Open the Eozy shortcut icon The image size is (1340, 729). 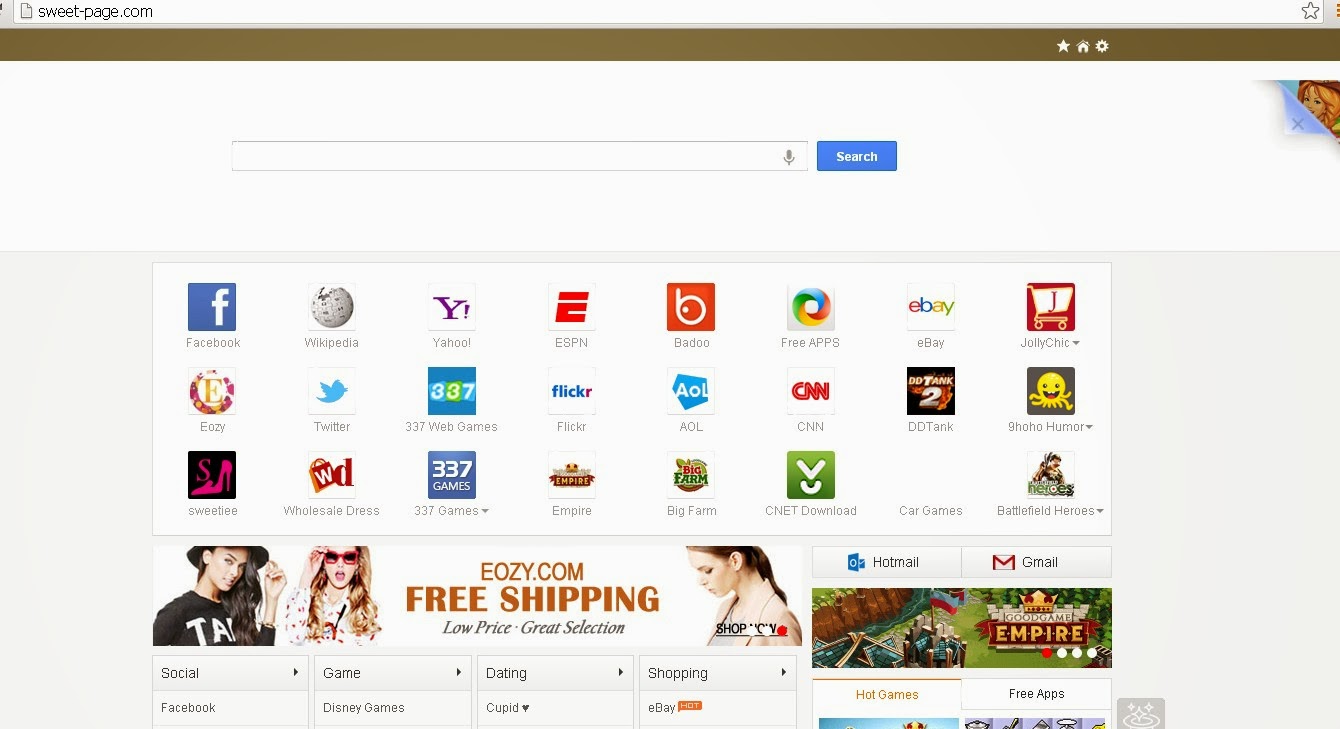(212, 391)
